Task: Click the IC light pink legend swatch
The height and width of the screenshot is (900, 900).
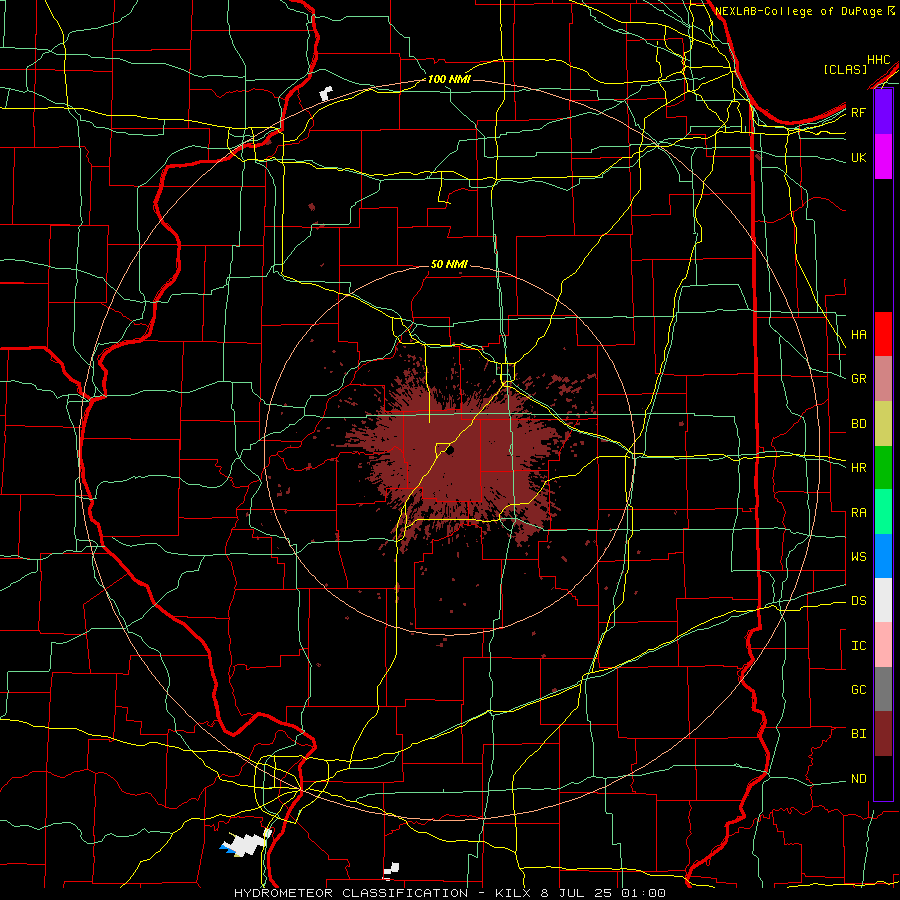Action: (x=883, y=645)
